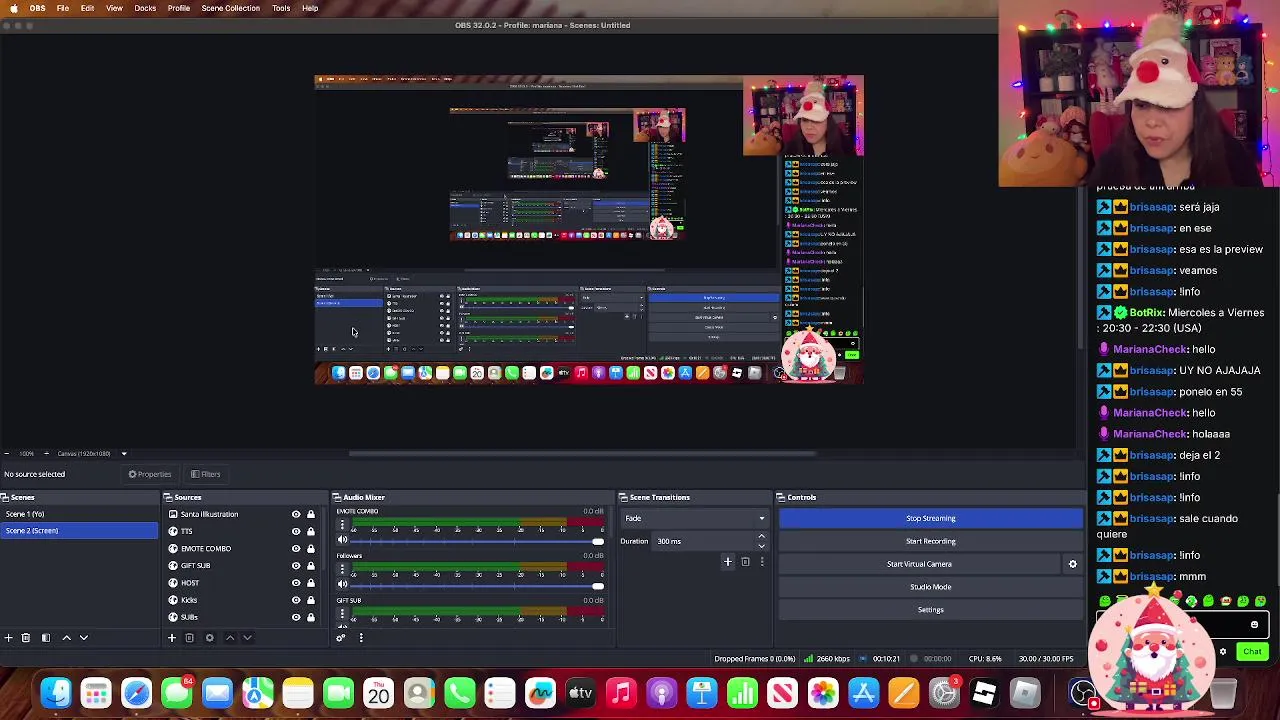Screen dimensions: 1280x720
Task: Increase transition duration with up arrow
Action: tap(761, 537)
